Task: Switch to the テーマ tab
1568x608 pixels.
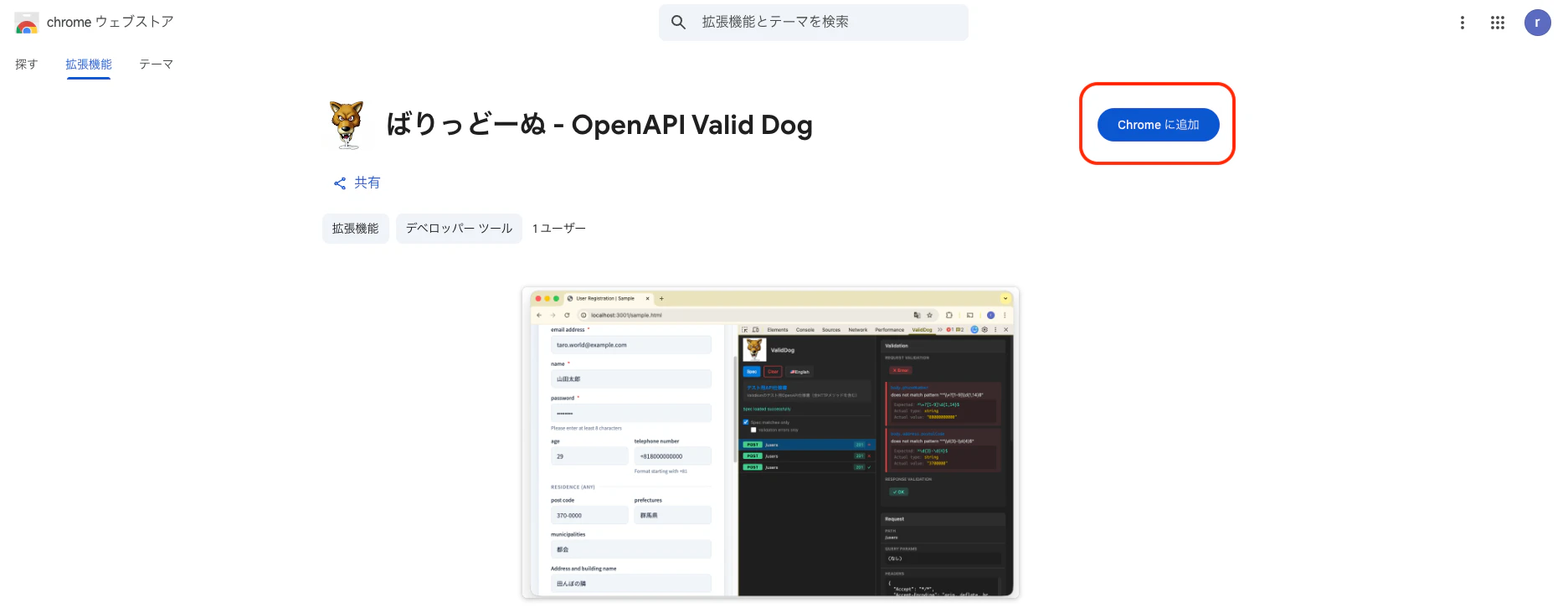Action: pyautogui.click(x=157, y=64)
